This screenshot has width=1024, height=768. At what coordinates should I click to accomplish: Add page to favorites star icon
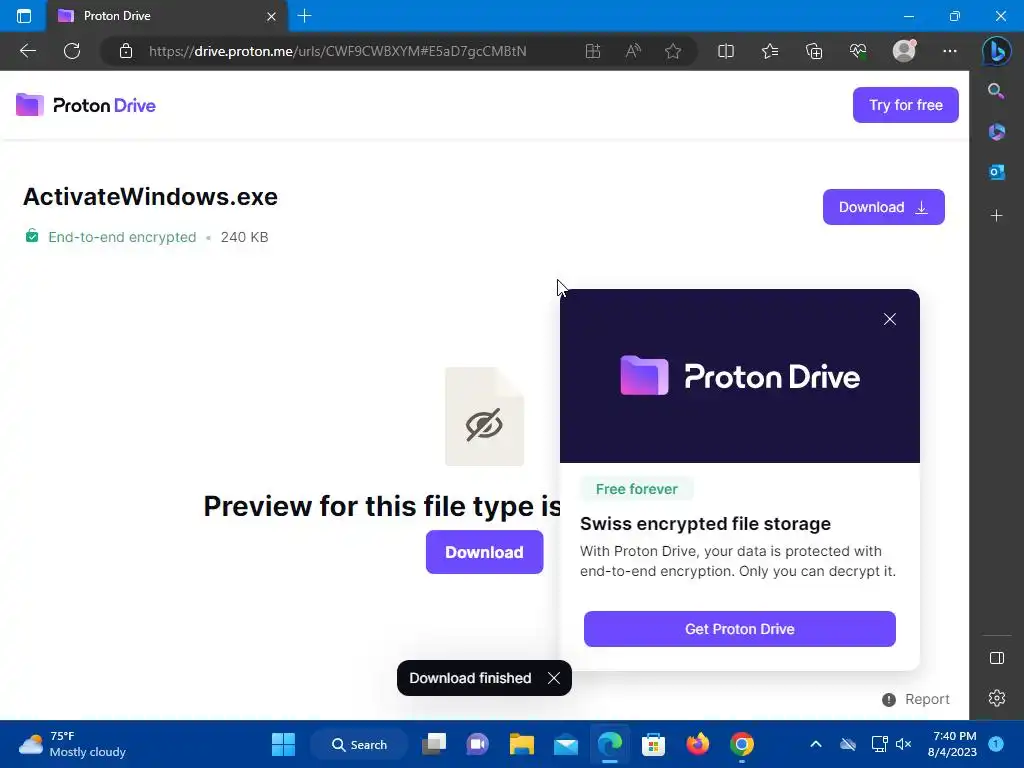(673, 51)
